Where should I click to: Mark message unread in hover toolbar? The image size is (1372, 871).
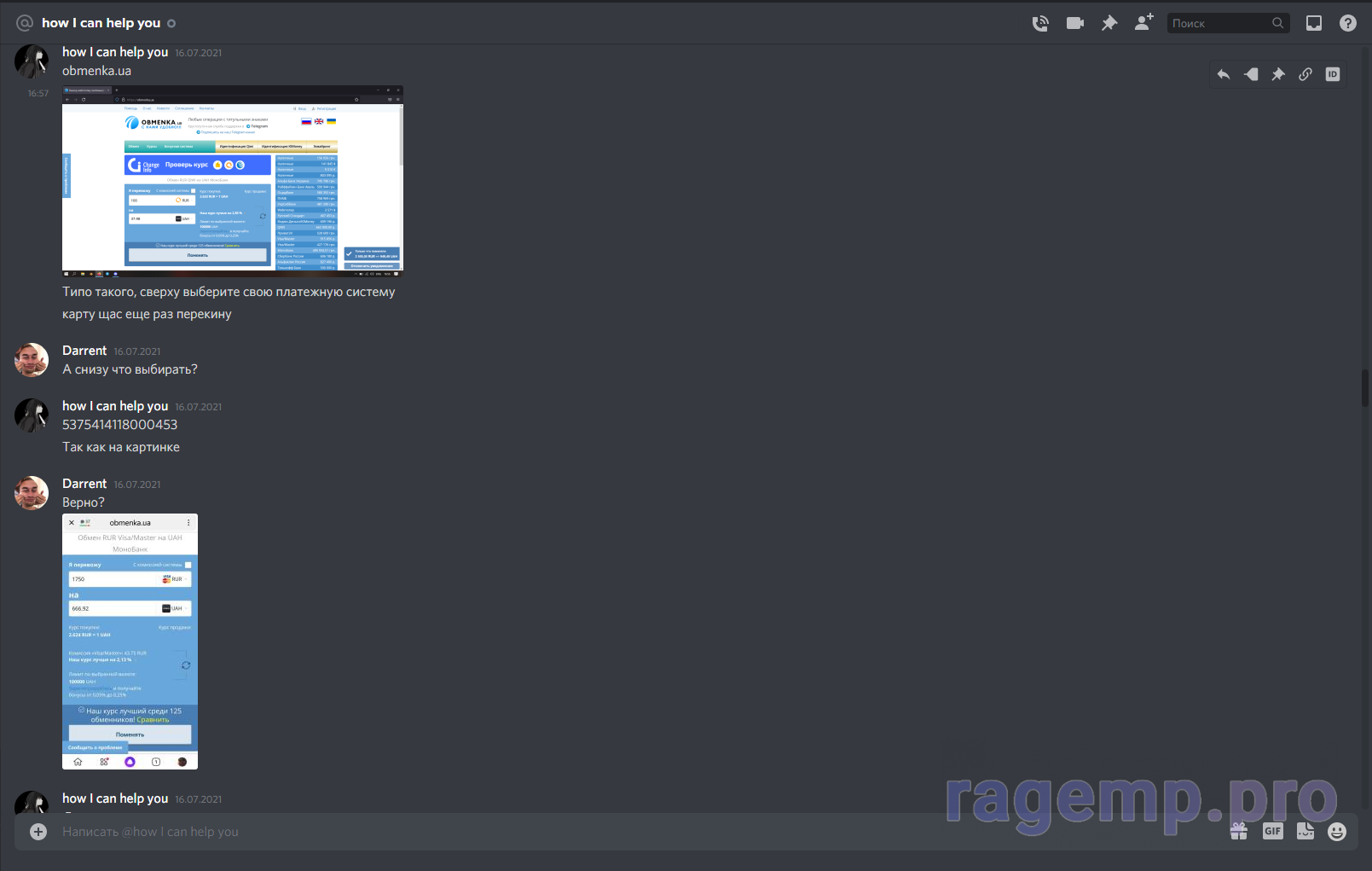[x=1251, y=74]
